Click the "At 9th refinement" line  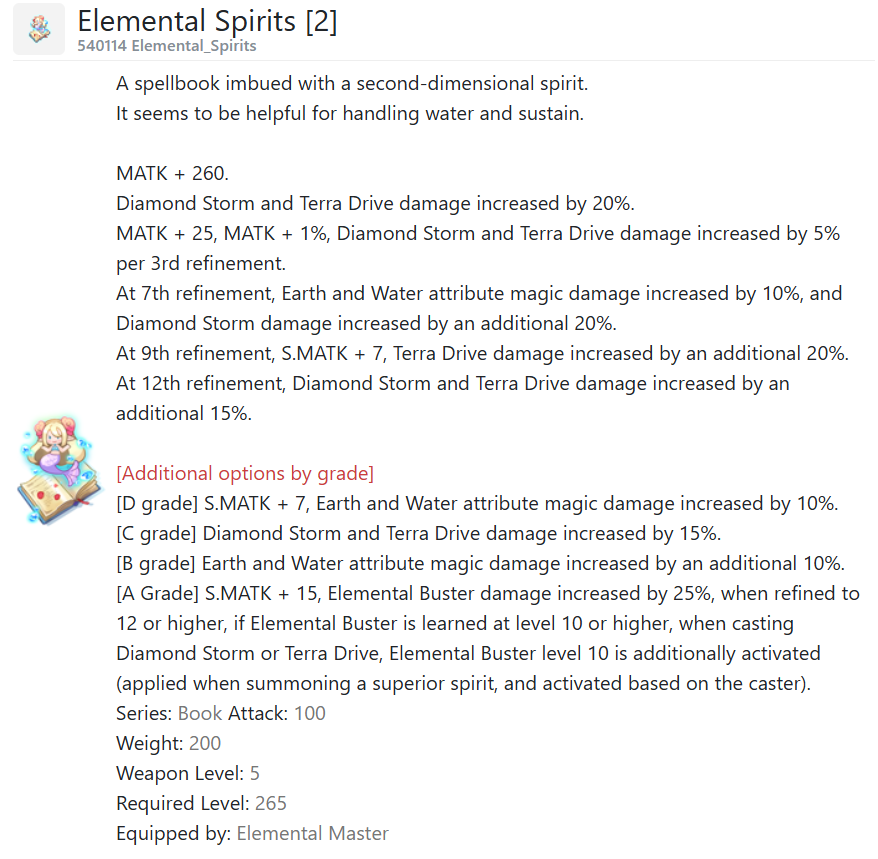click(x=482, y=353)
